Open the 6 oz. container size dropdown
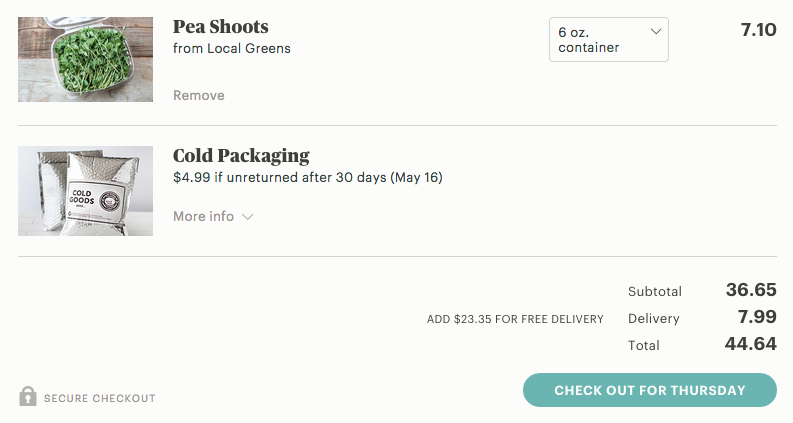The image size is (793, 423). point(609,39)
